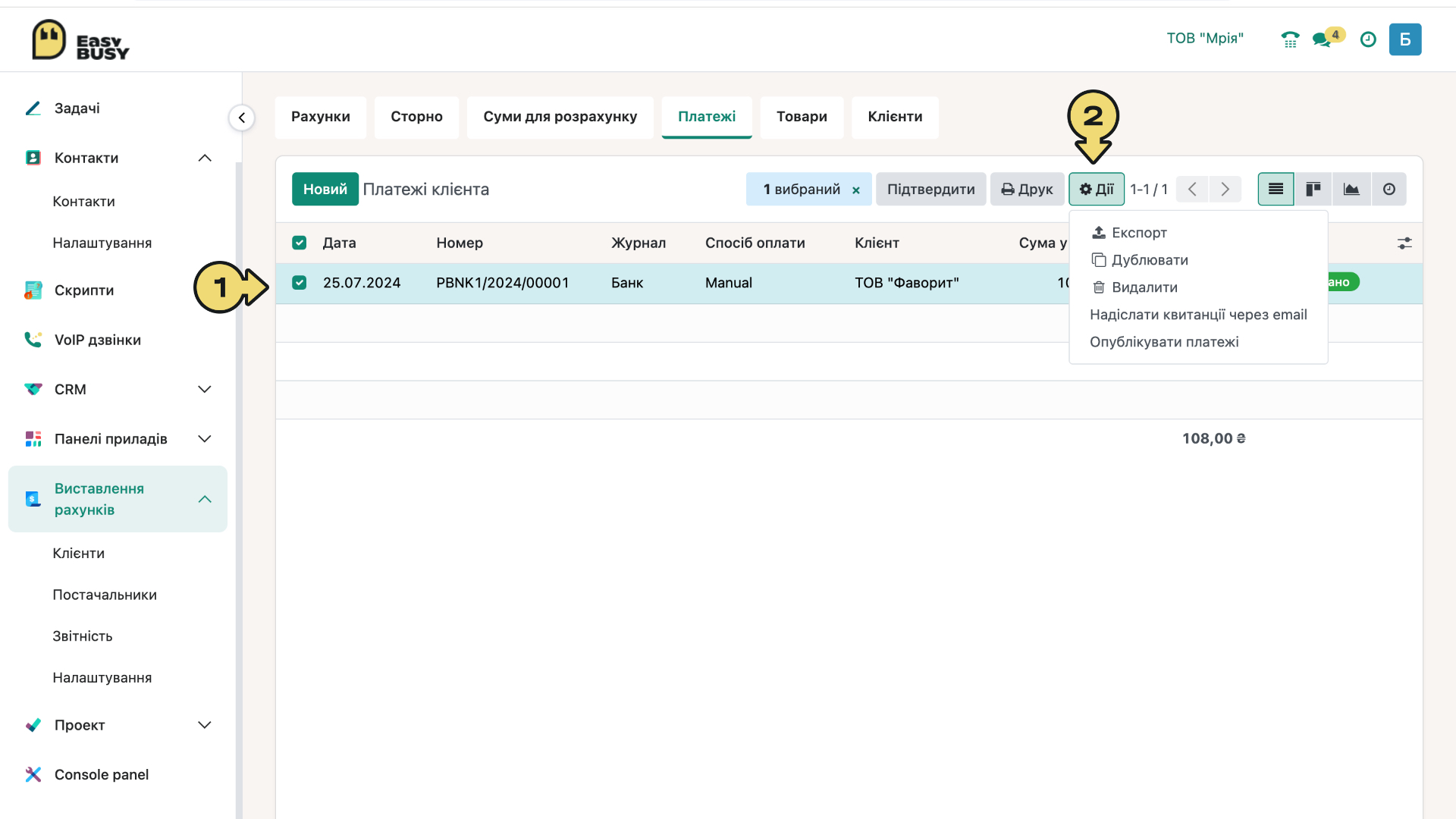Image resolution: width=1456 pixels, height=819 pixels.
Task: Click the 1-1 / 1 pager counter
Action: tap(1149, 190)
